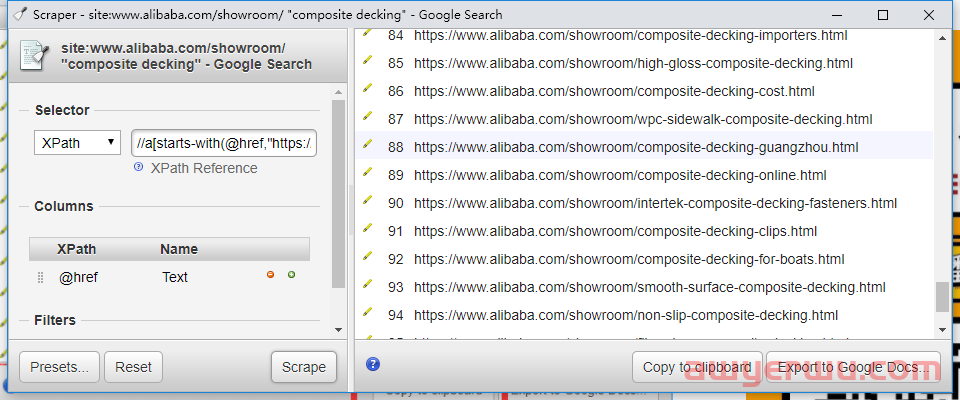The width and height of the screenshot is (960, 400).
Task: Click the Presets... button
Action: tap(59, 368)
